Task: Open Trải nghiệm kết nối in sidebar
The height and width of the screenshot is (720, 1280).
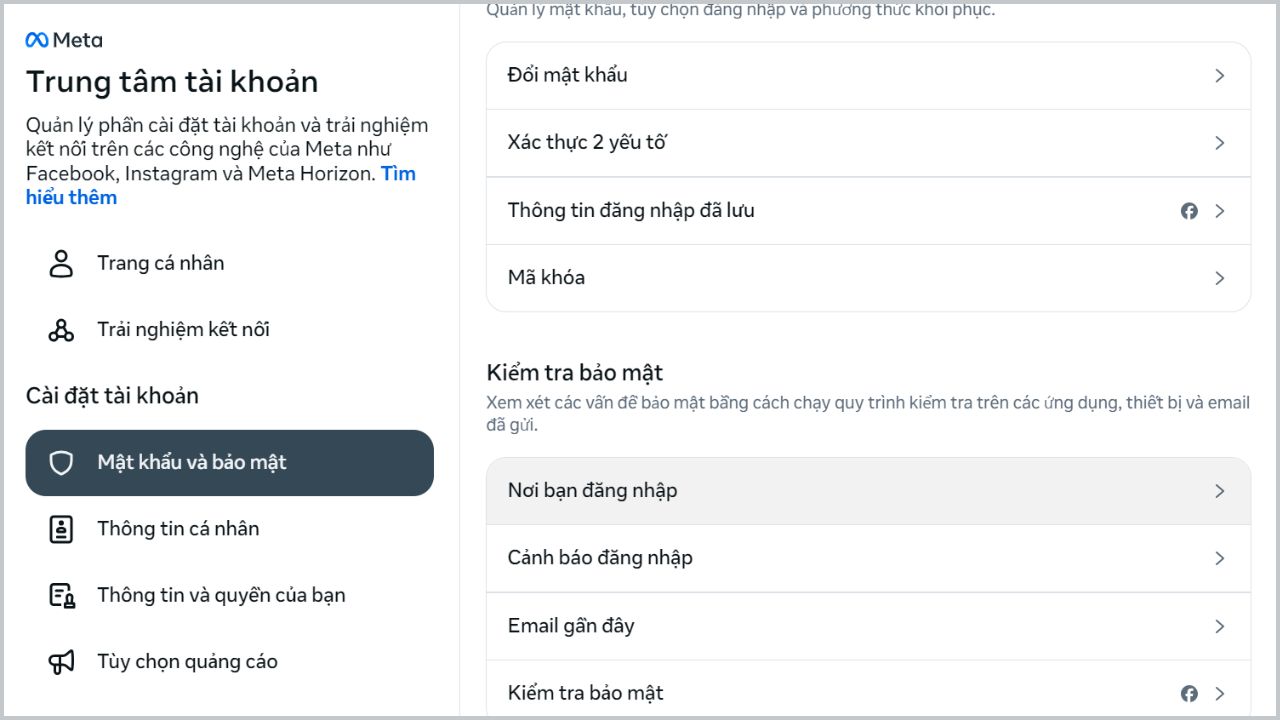Action: 230,330
